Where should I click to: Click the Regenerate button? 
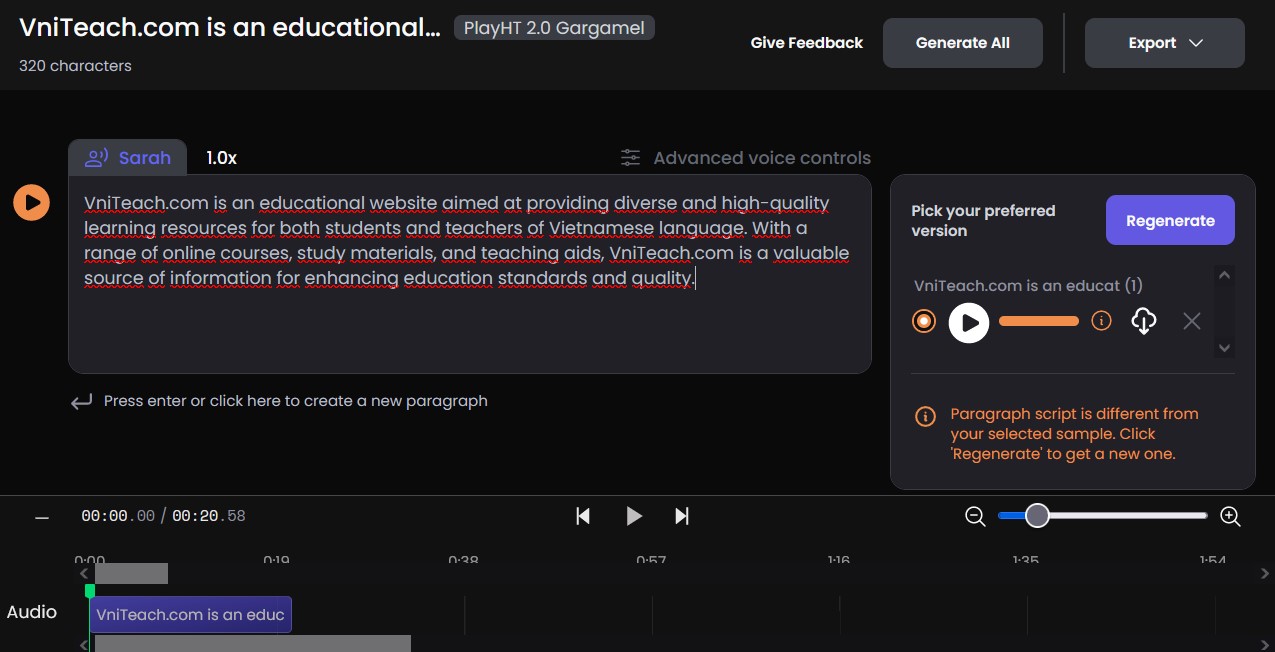(x=1170, y=220)
